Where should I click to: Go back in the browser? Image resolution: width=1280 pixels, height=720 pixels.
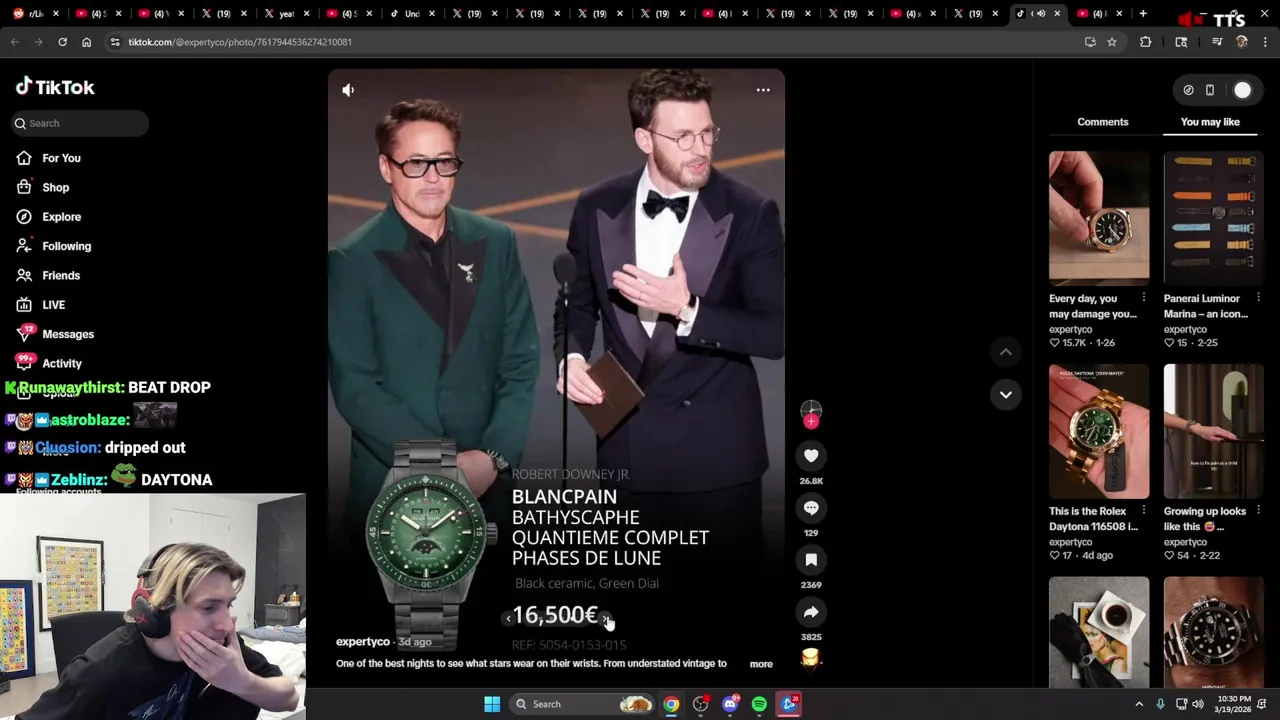tap(14, 42)
